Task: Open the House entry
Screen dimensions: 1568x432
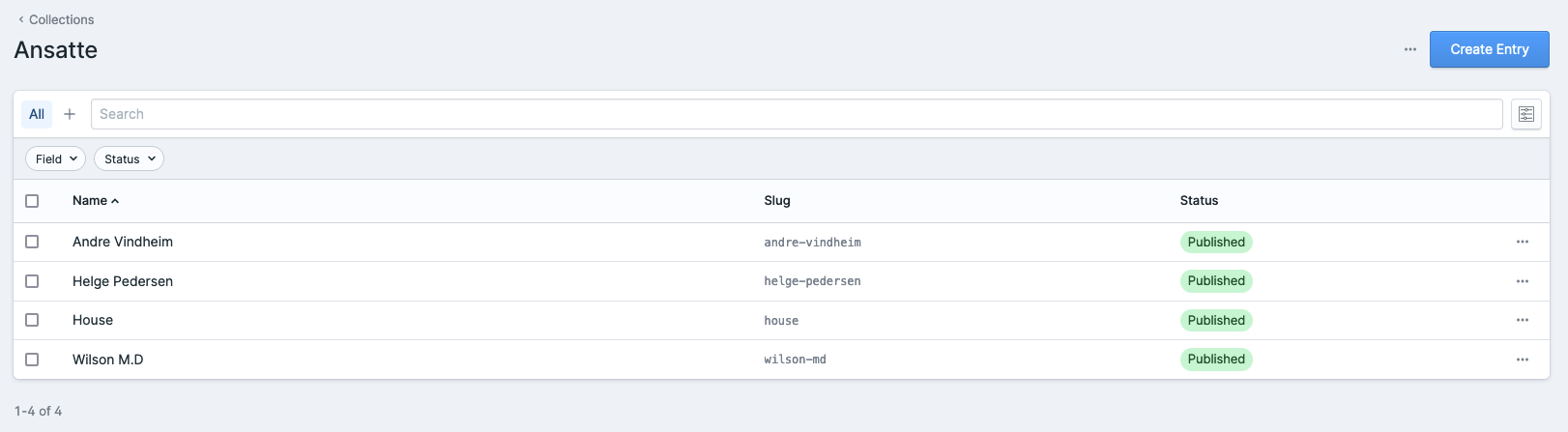Action: pyautogui.click(x=93, y=320)
